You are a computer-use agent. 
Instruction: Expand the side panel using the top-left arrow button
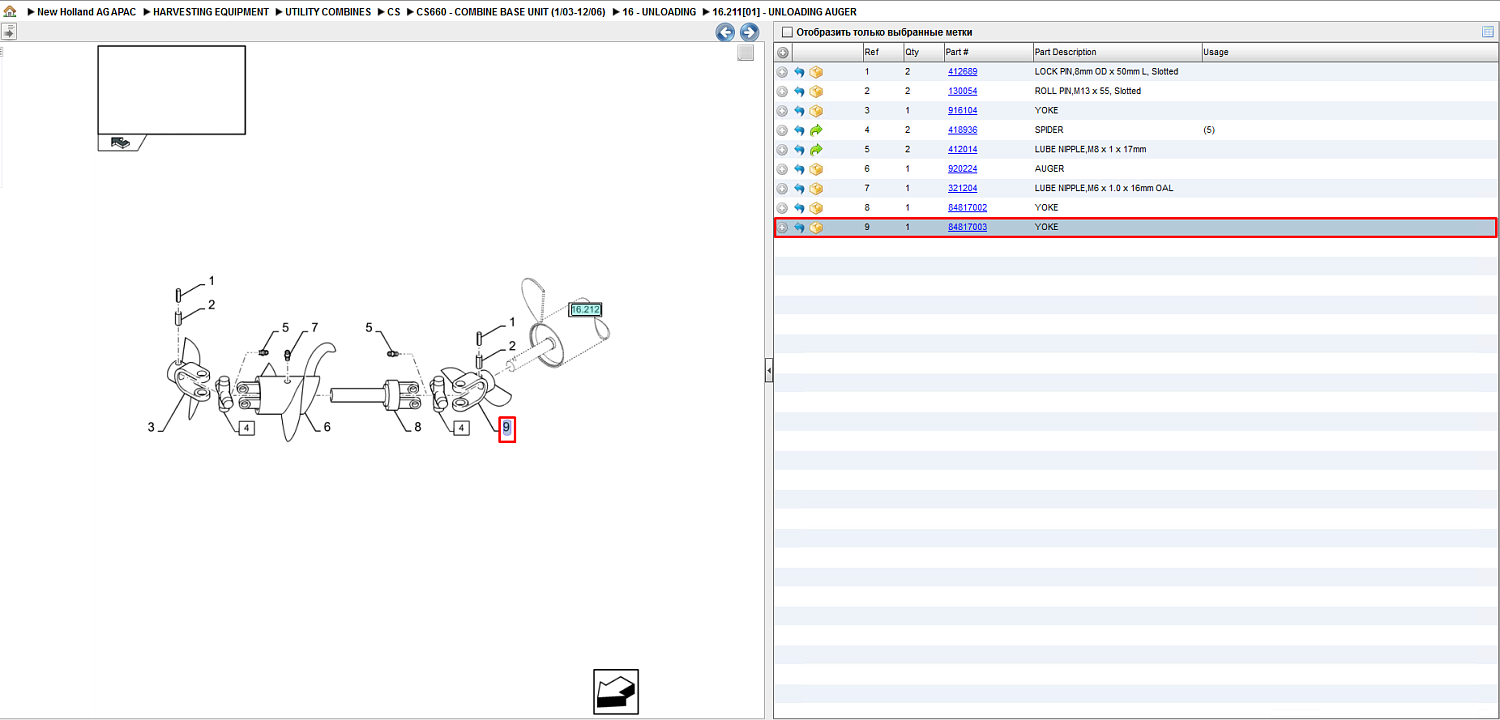pyautogui.click(x=9, y=32)
